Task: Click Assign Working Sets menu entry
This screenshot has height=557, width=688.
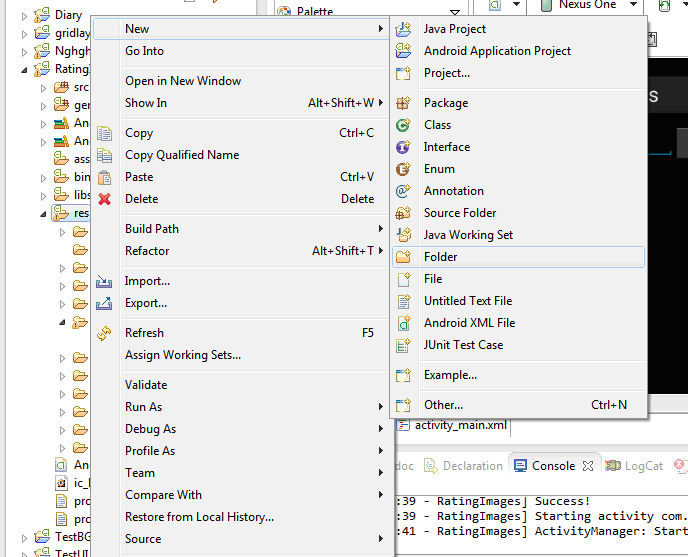Action: click(240, 355)
